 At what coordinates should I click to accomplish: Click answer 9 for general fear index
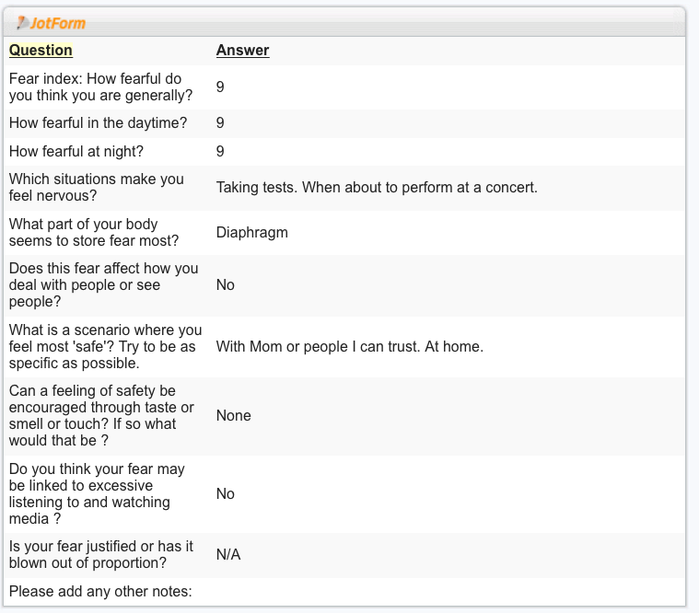coord(220,87)
